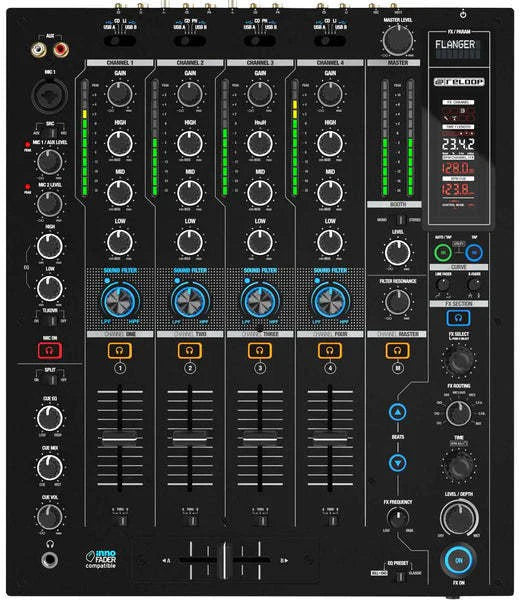Click the Channel 2 Sound Filter knob

tap(190, 301)
